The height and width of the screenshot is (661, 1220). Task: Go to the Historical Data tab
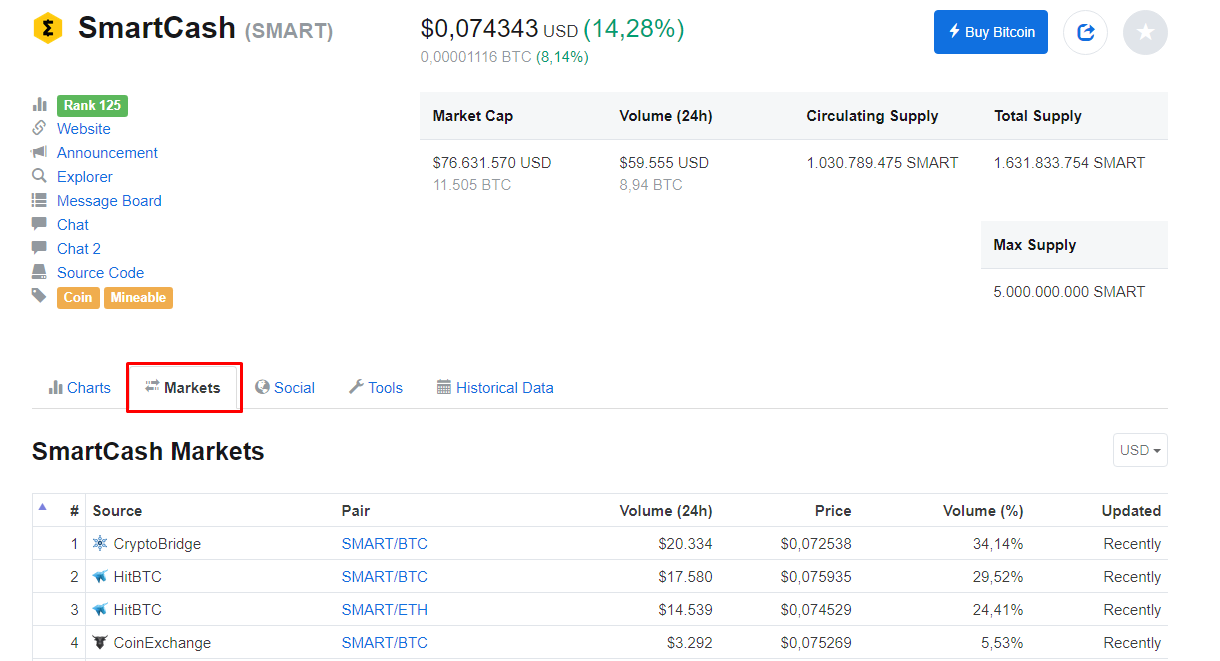click(495, 388)
